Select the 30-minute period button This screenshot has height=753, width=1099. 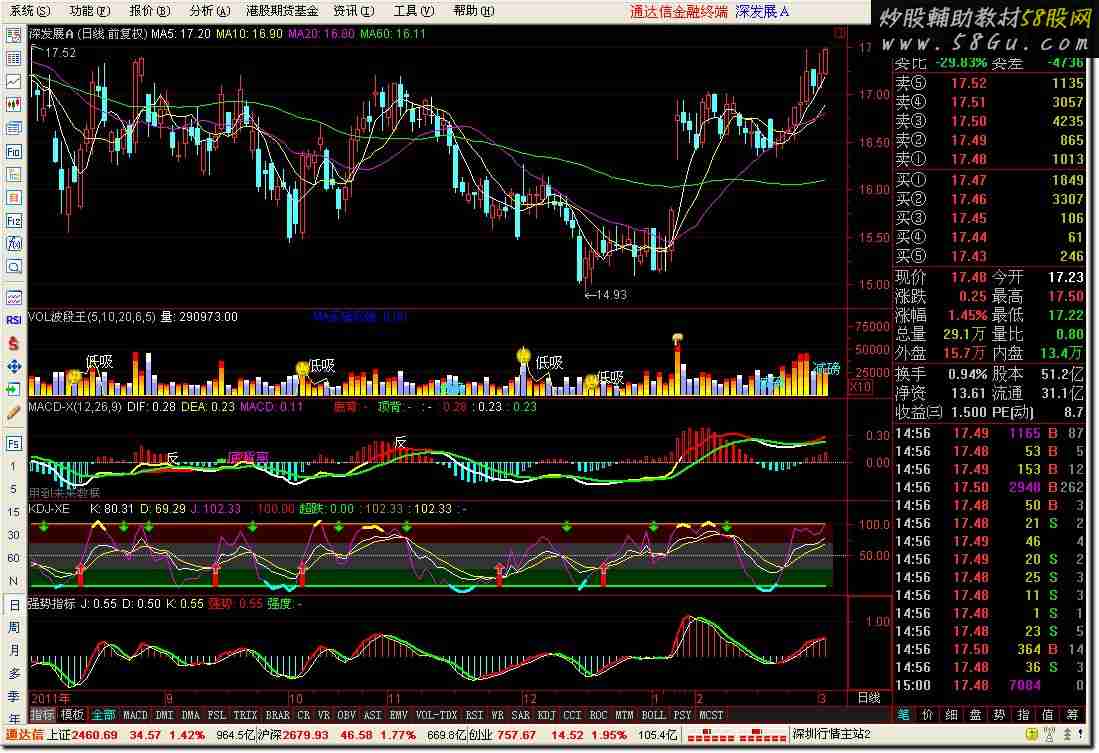click(13, 535)
